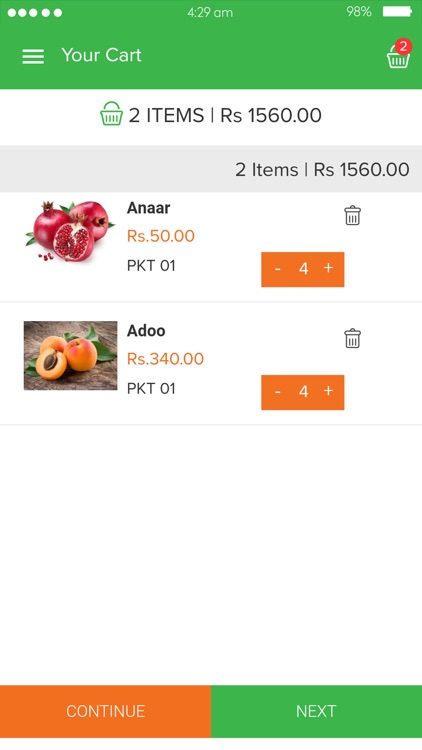Click the battery icon in status bar
The height and width of the screenshot is (750, 422).
397,11
